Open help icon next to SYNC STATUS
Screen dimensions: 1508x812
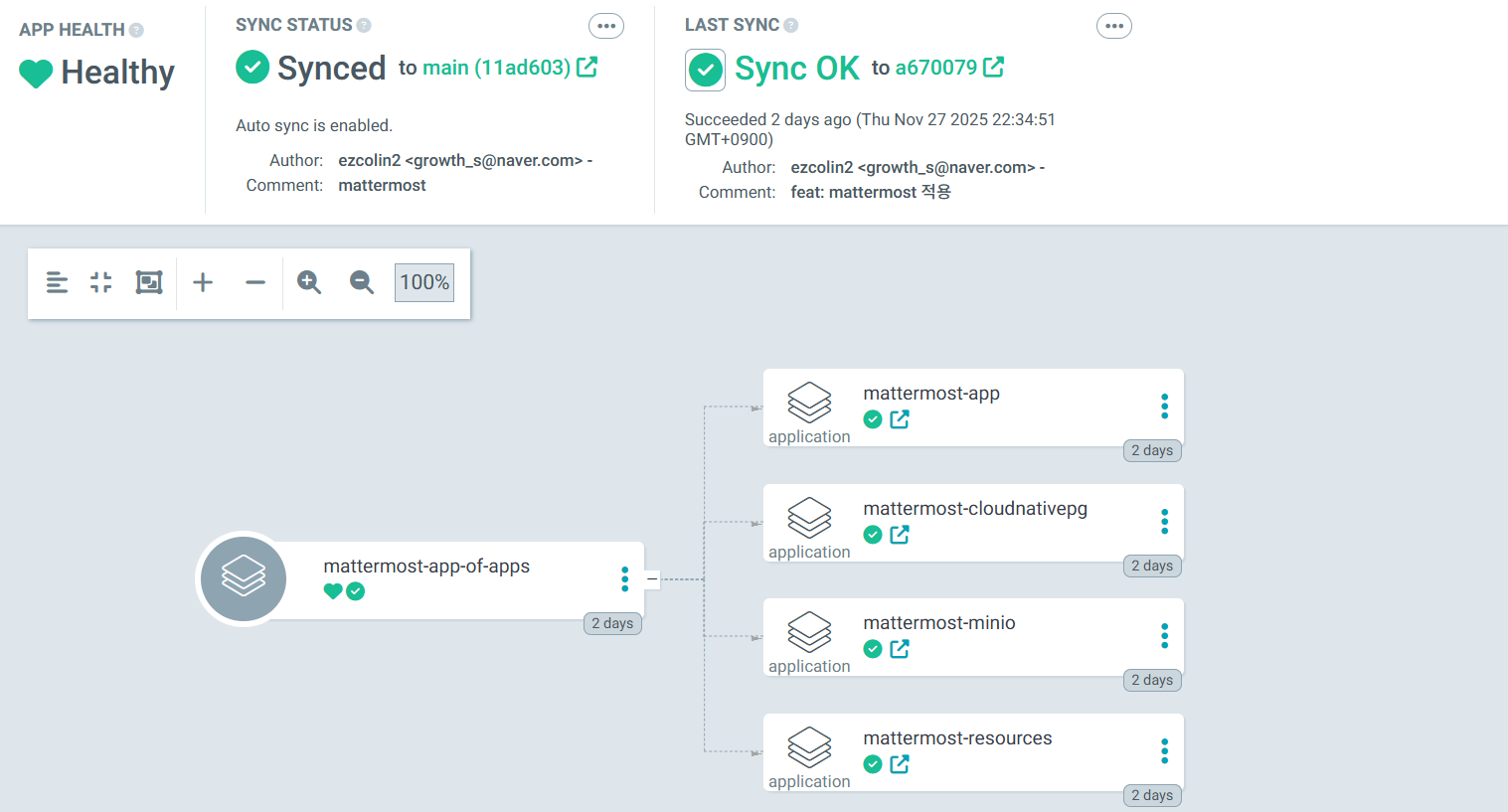point(364,25)
